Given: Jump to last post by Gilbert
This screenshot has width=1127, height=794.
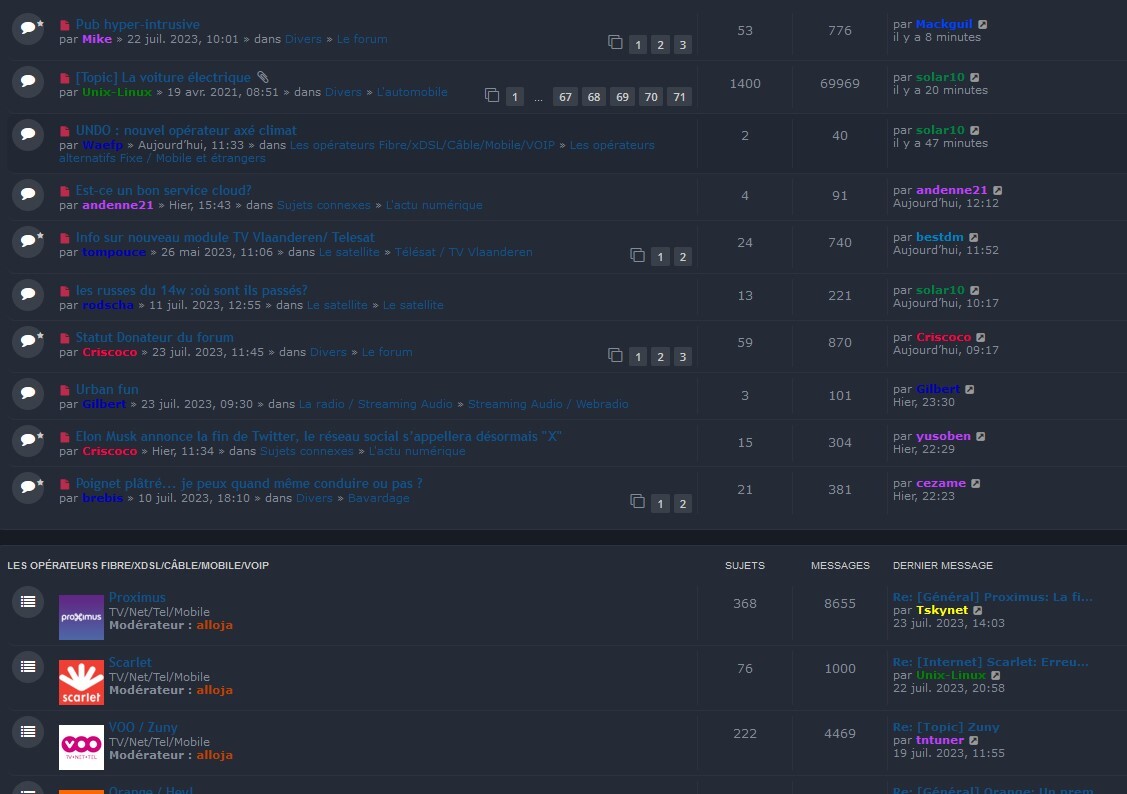Looking at the screenshot, I should [x=970, y=389].
